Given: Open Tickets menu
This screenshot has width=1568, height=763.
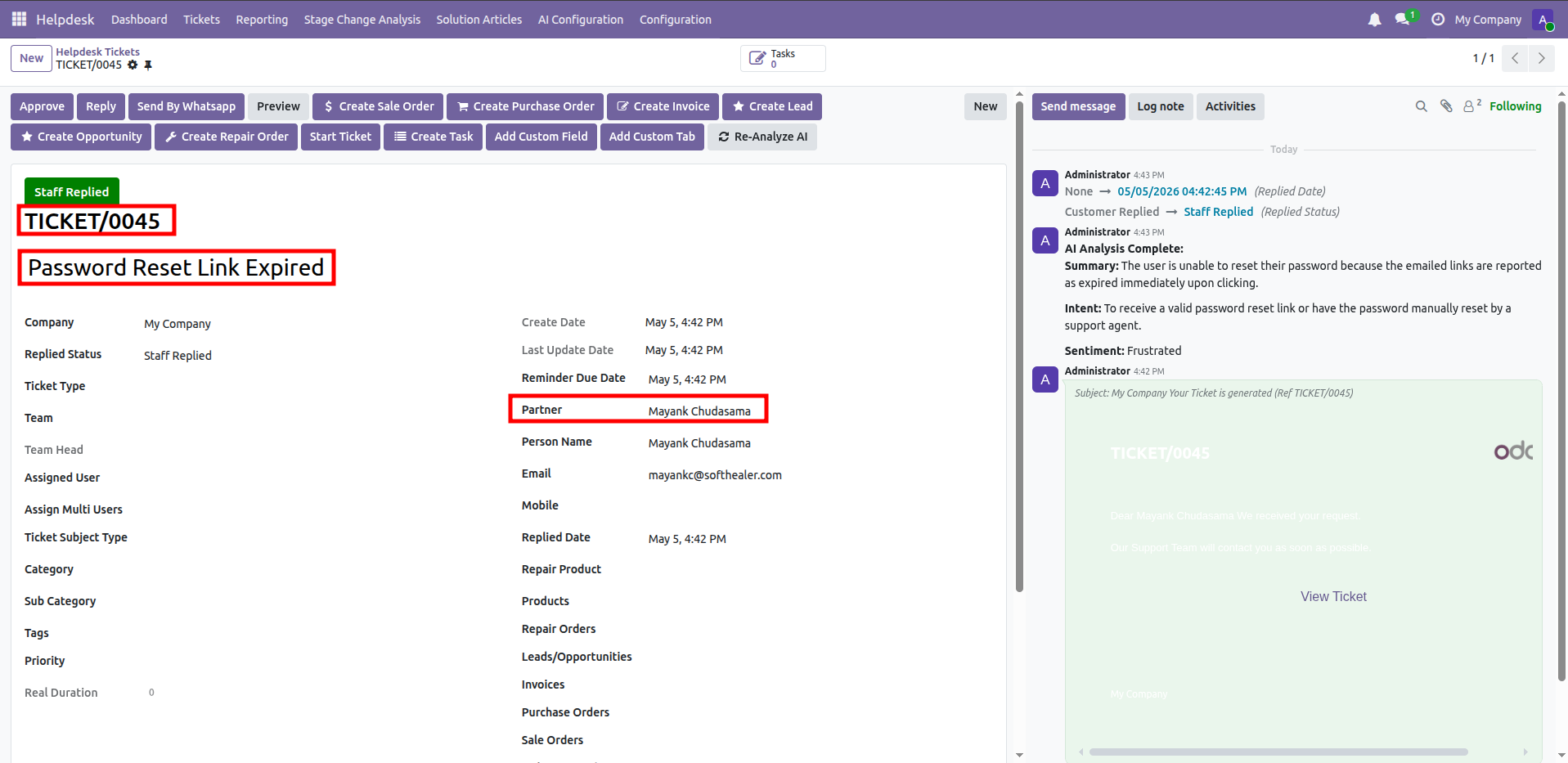Looking at the screenshot, I should coord(201,20).
